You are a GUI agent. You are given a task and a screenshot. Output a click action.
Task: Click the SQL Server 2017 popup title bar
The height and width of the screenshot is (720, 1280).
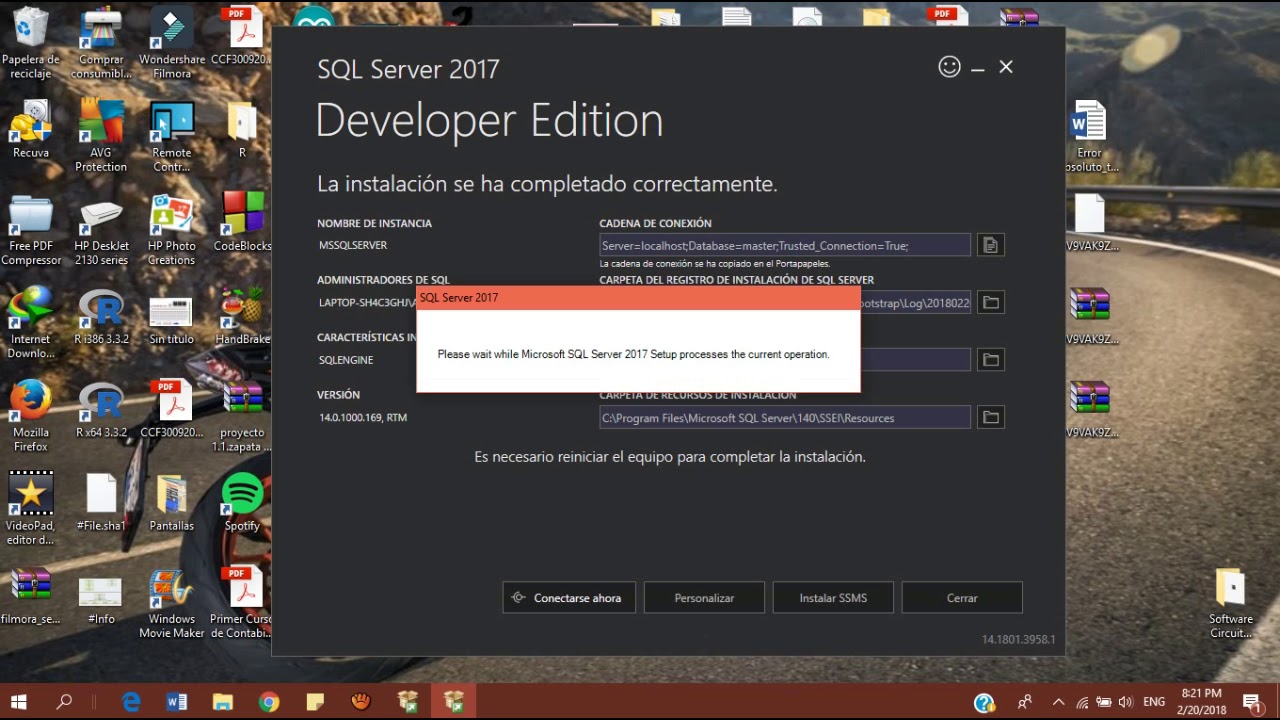638,298
